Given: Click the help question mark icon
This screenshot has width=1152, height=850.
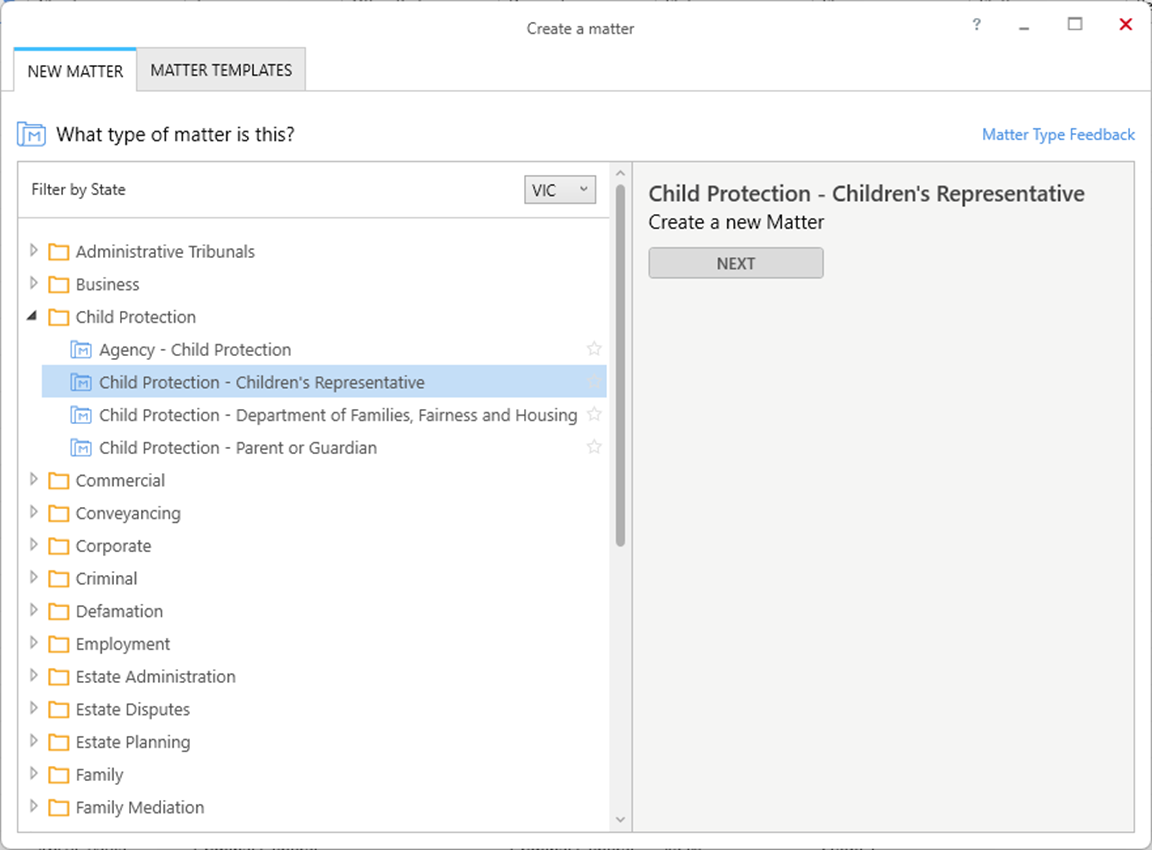Looking at the screenshot, I should 977,26.
